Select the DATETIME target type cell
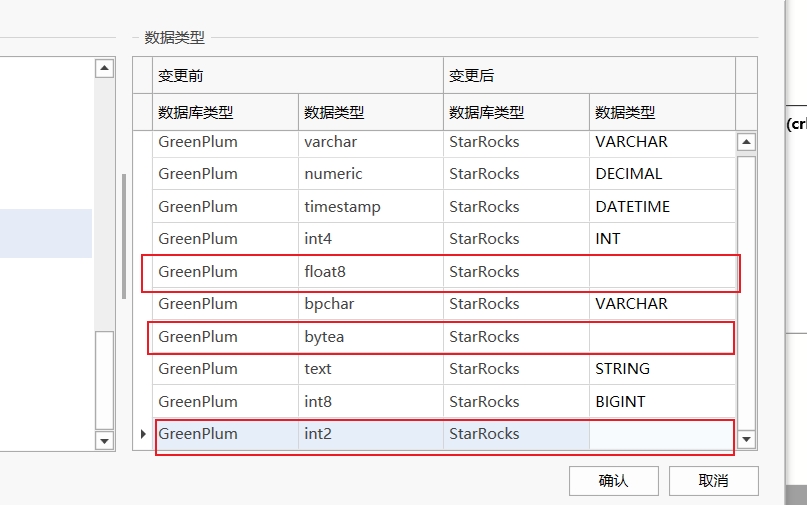Image resolution: width=807 pixels, height=505 pixels. point(662,206)
